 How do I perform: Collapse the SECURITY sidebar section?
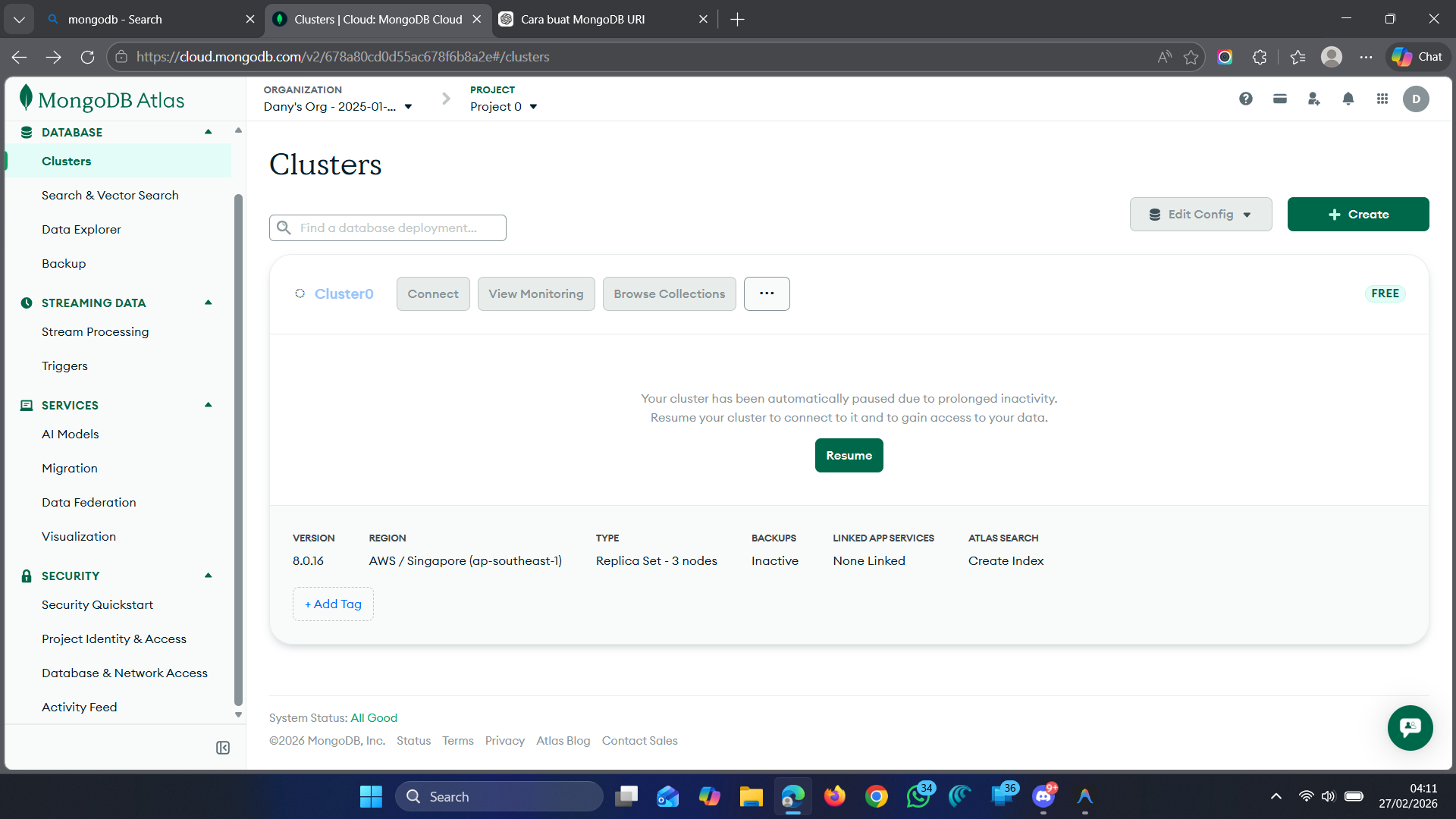pos(208,576)
